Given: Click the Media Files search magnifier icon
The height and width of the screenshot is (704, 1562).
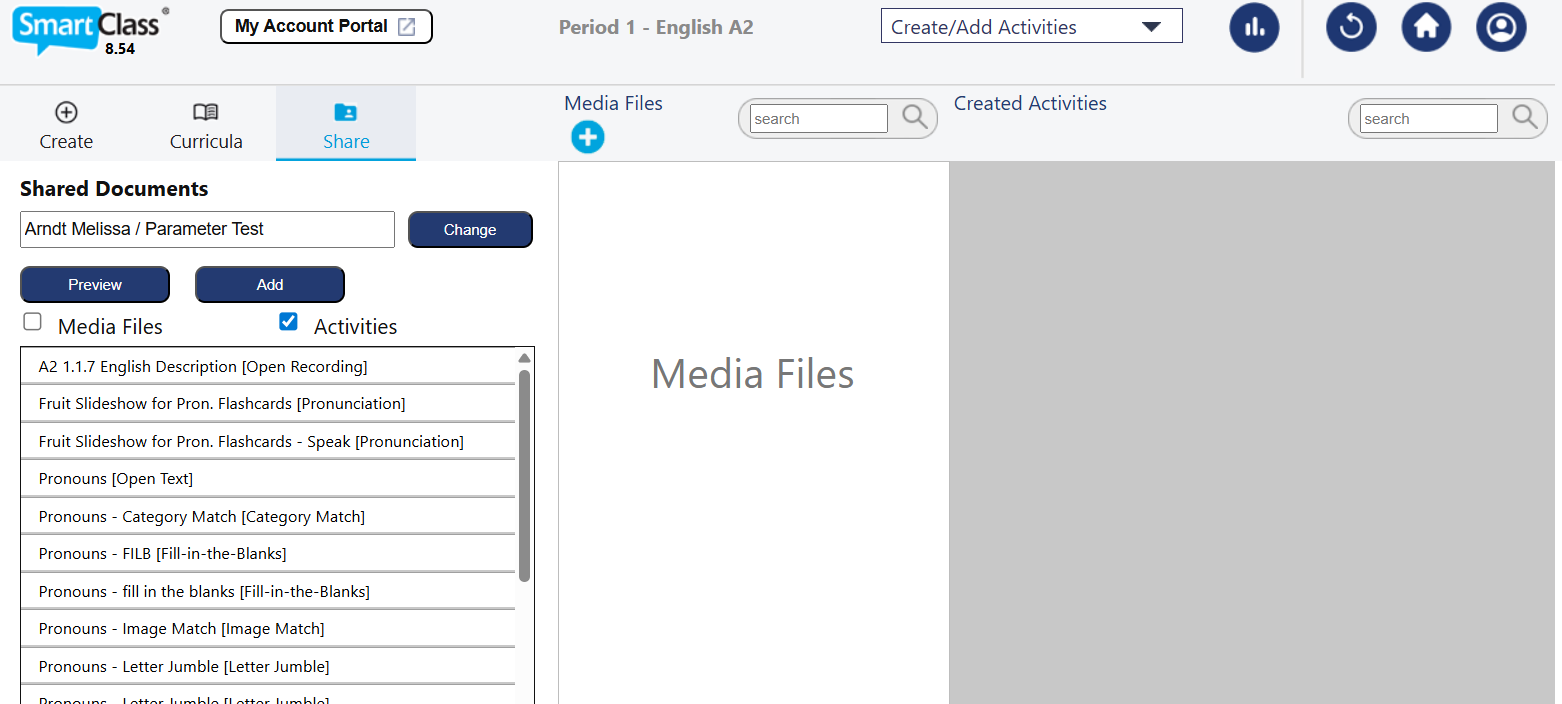Looking at the screenshot, I should 915,118.
